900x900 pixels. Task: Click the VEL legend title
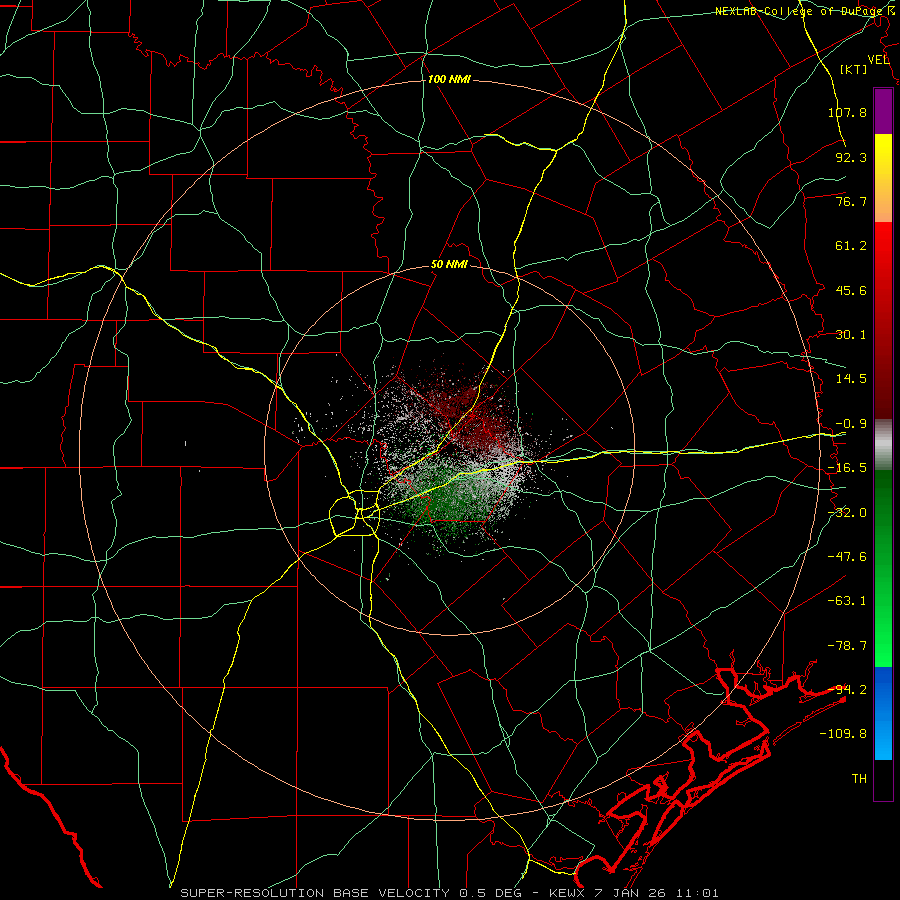coord(879,60)
